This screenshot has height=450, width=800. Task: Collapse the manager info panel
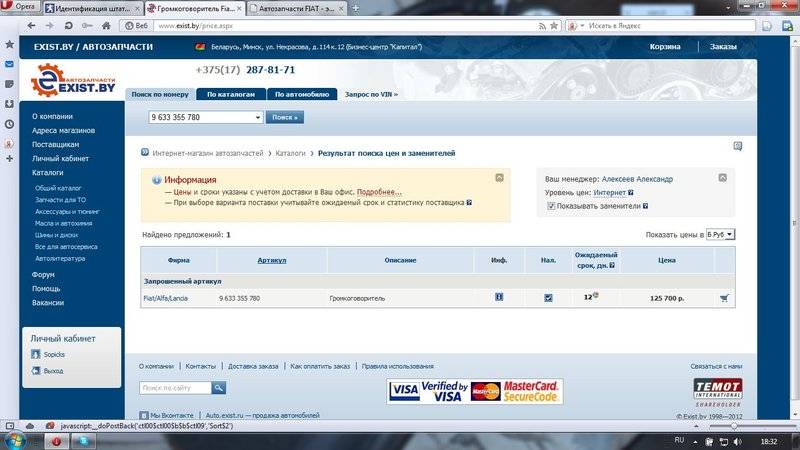coord(724,177)
